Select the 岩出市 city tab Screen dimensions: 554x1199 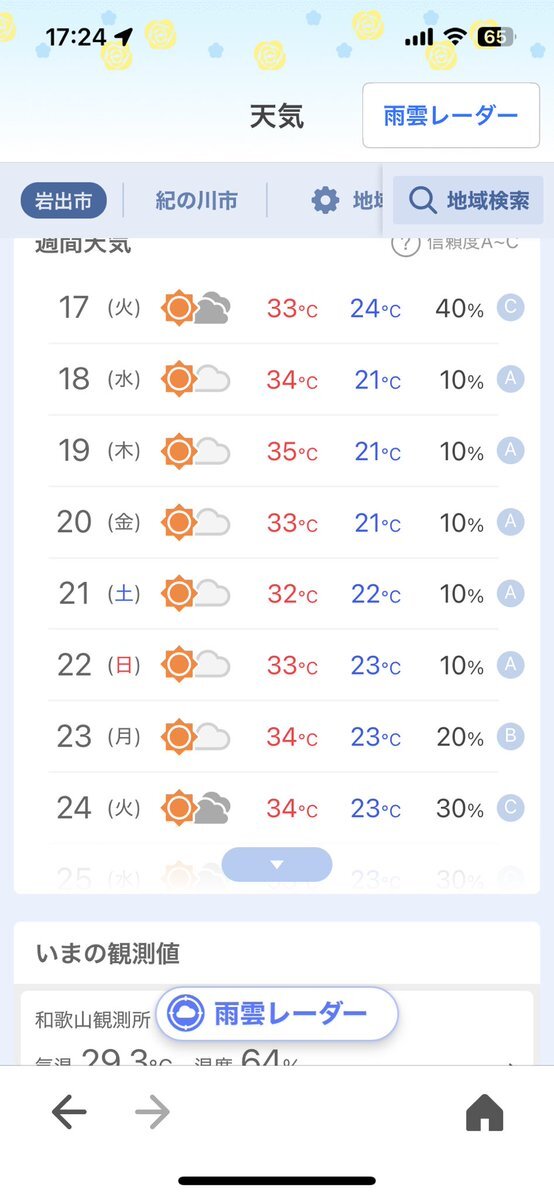pyautogui.click(x=64, y=201)
